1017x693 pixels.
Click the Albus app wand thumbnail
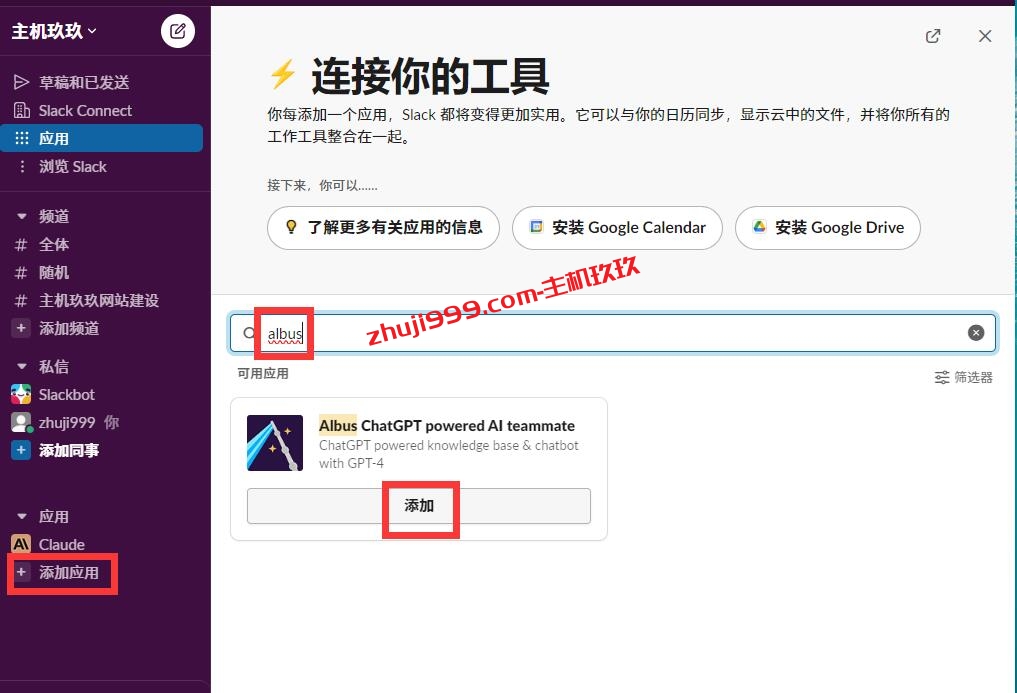(x=275, y=443)
